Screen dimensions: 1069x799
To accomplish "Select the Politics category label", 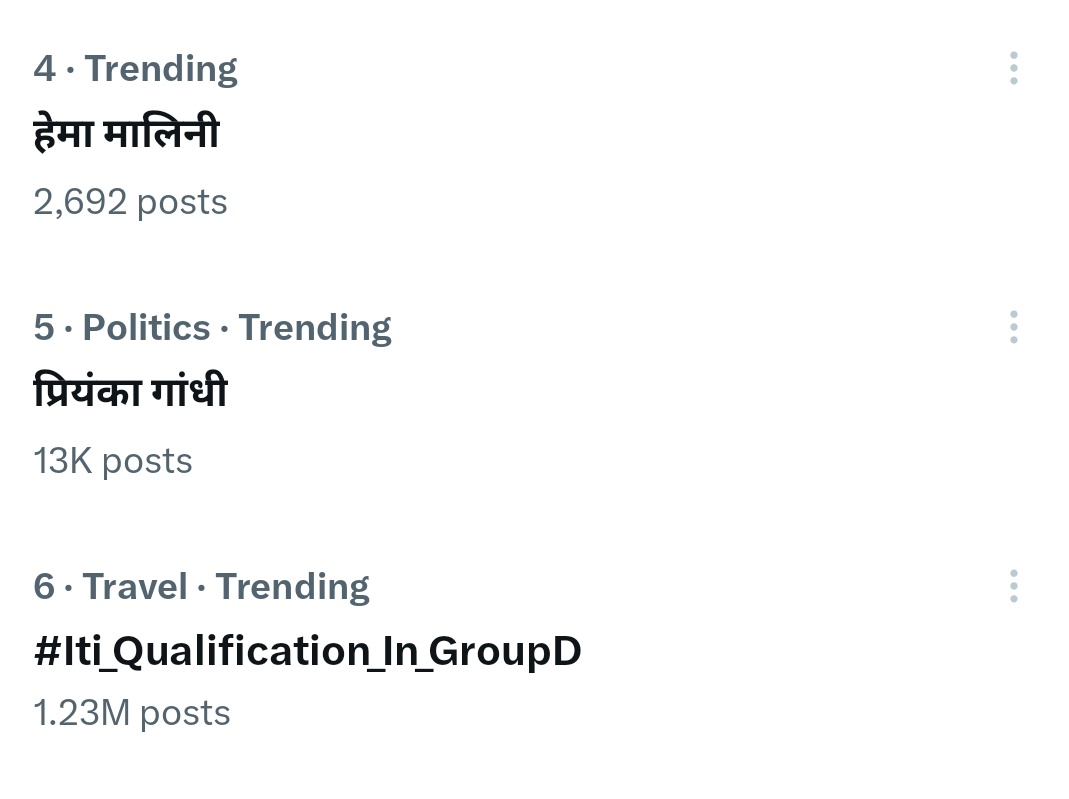I will [147, 327].
